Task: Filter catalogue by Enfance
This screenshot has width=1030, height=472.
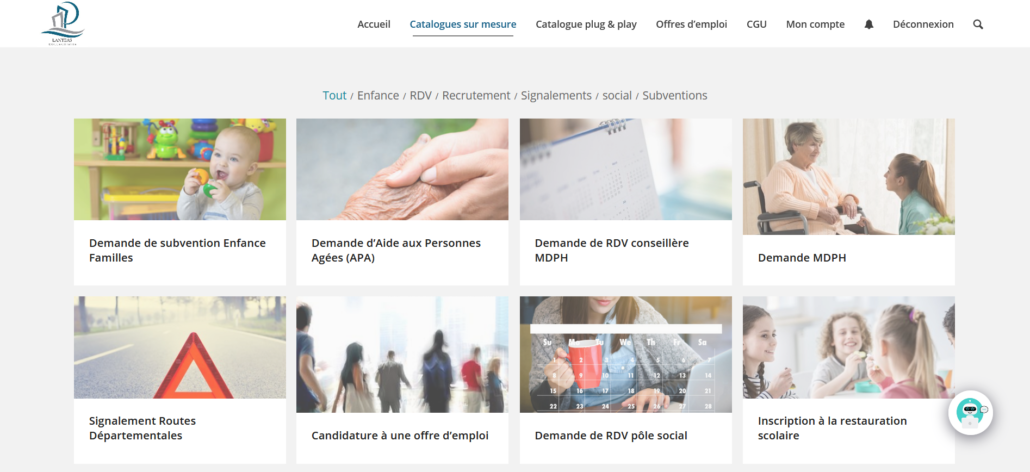Action: pyautogui.click(x=378, y=95)
